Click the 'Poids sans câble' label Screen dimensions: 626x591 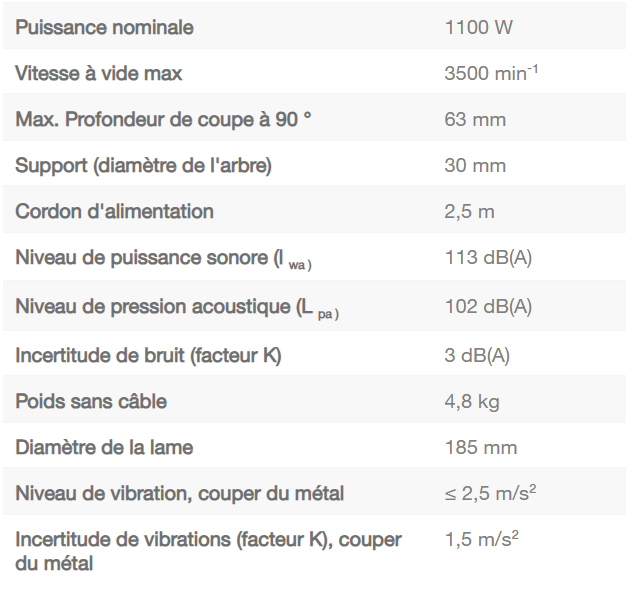coord(91,402)
